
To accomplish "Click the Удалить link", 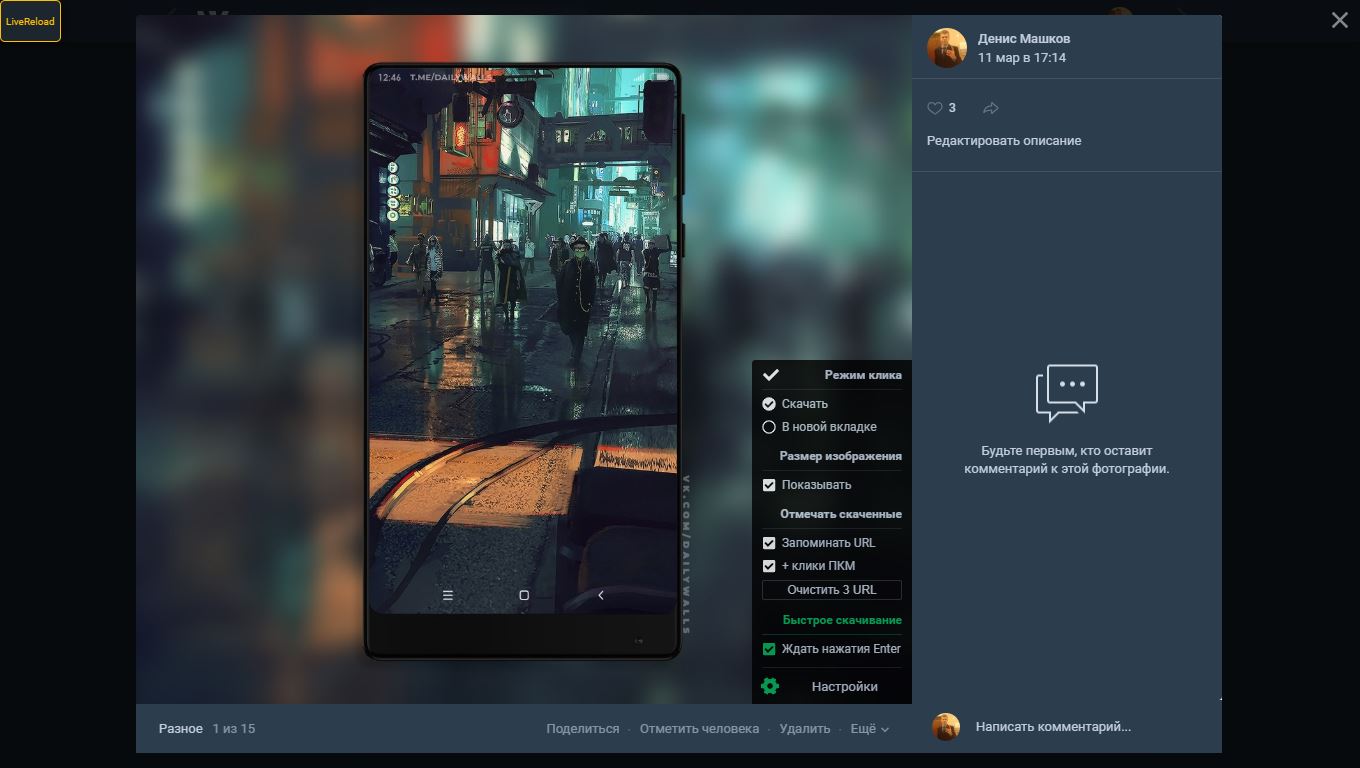I will click(805, 729).
